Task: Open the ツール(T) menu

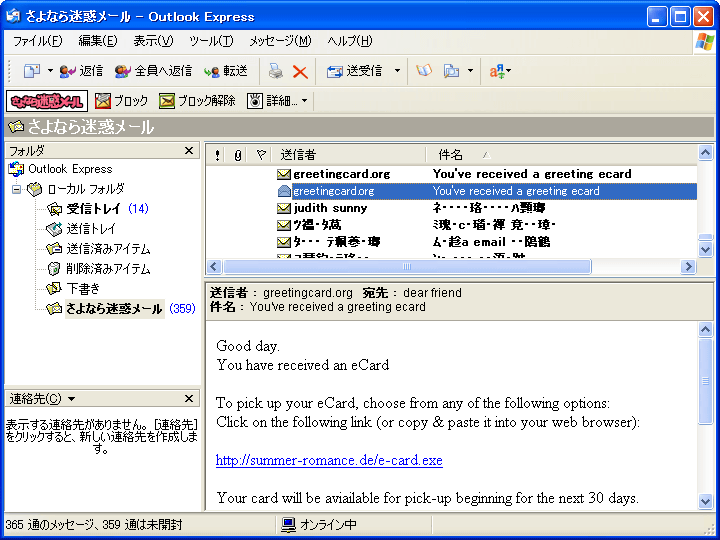Action: (x=211, y=41)
